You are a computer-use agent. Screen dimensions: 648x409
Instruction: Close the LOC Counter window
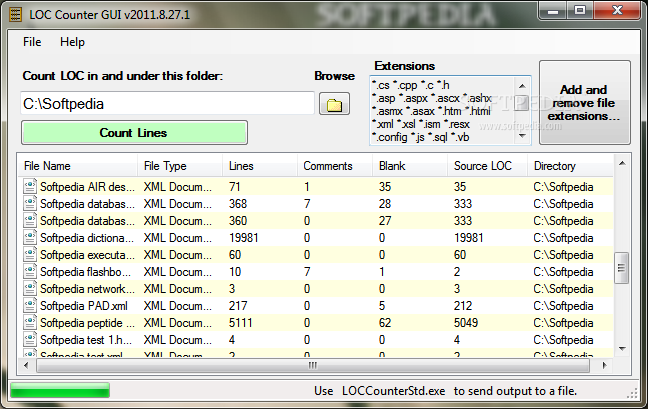click(x=617, y=11)
